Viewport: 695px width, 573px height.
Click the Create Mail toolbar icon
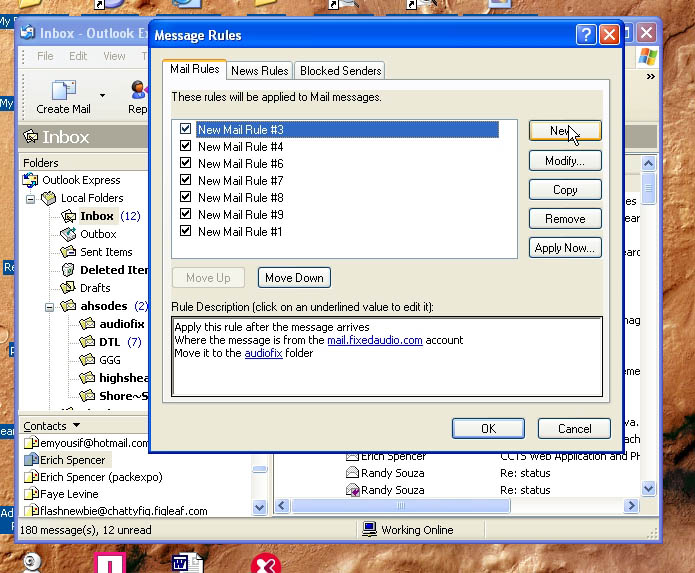click(x=63, y=90)
